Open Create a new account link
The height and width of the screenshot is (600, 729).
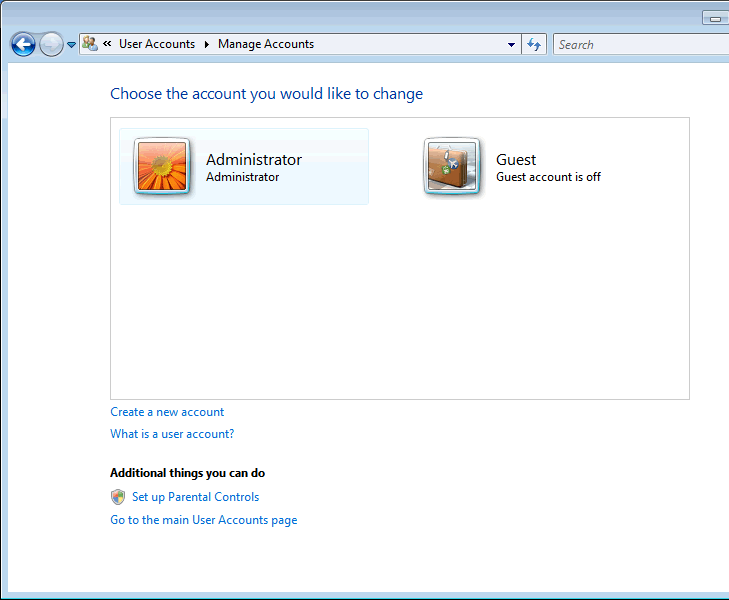pos(167,412)
